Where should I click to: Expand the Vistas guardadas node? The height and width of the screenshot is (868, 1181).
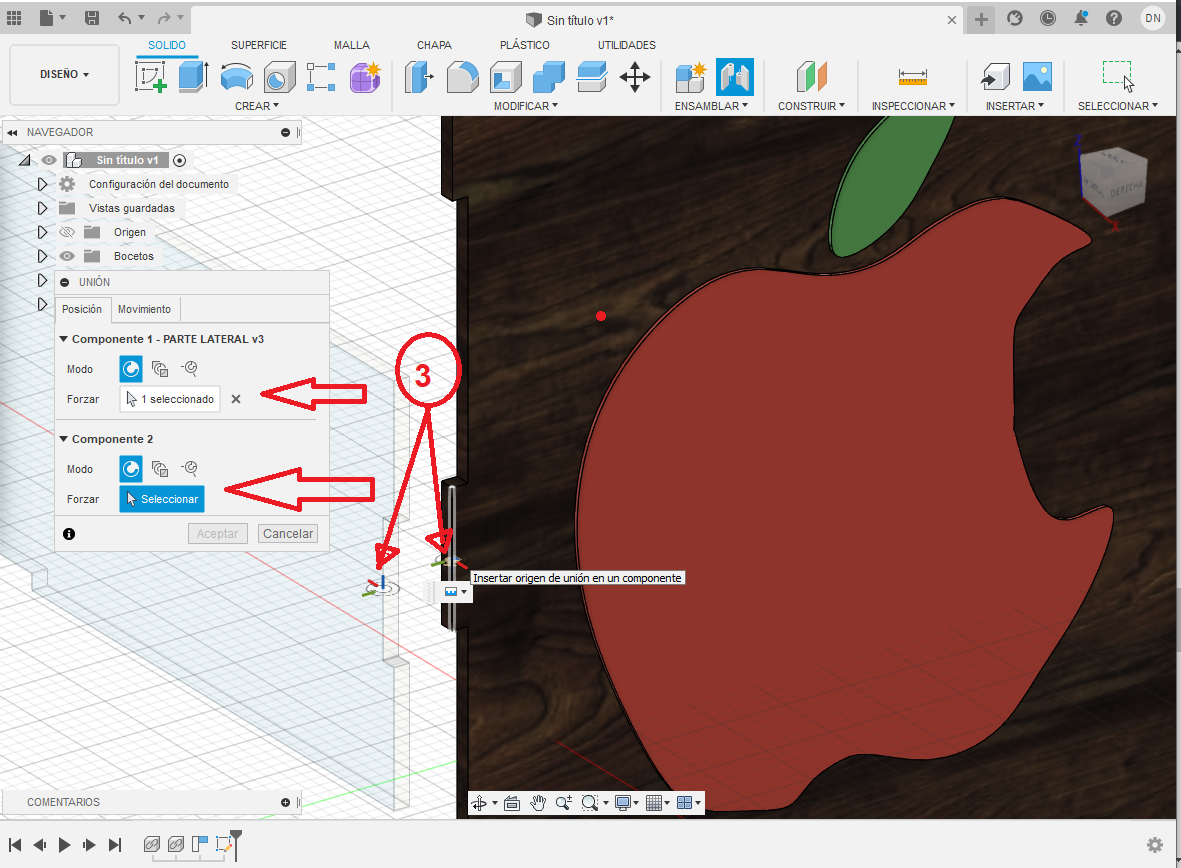(42, 208)
